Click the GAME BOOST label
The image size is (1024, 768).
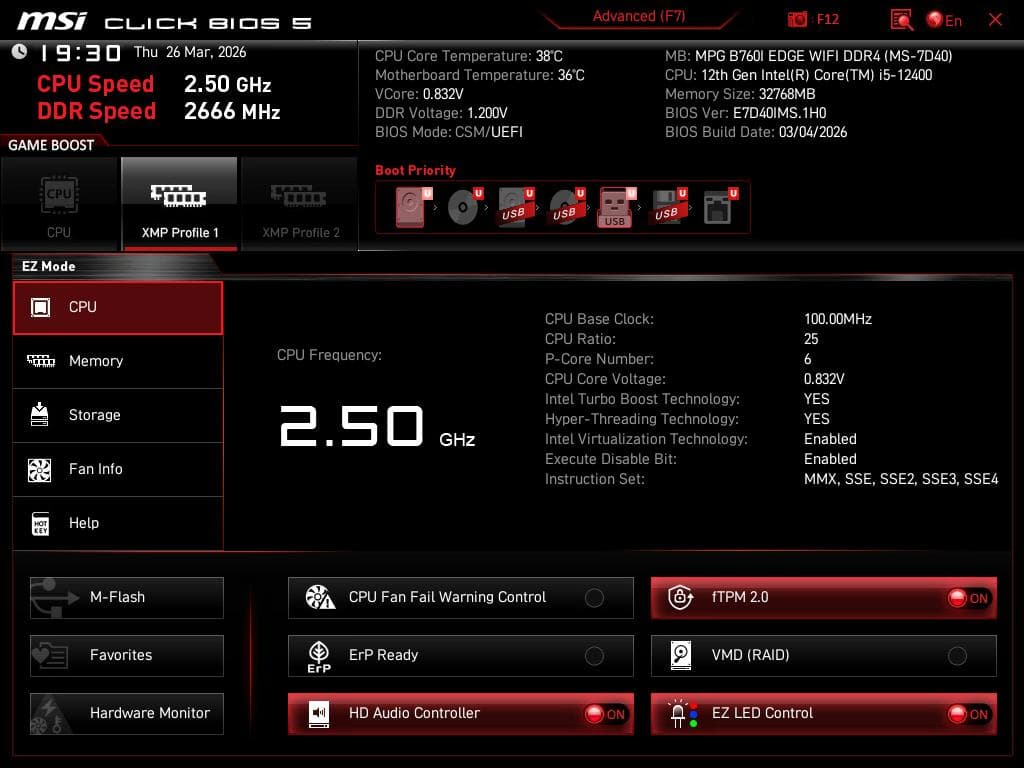point(51,146)
